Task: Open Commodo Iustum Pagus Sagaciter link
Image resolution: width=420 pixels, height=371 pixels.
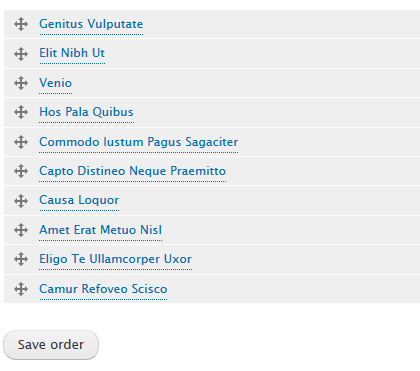Action: [139, 142]
